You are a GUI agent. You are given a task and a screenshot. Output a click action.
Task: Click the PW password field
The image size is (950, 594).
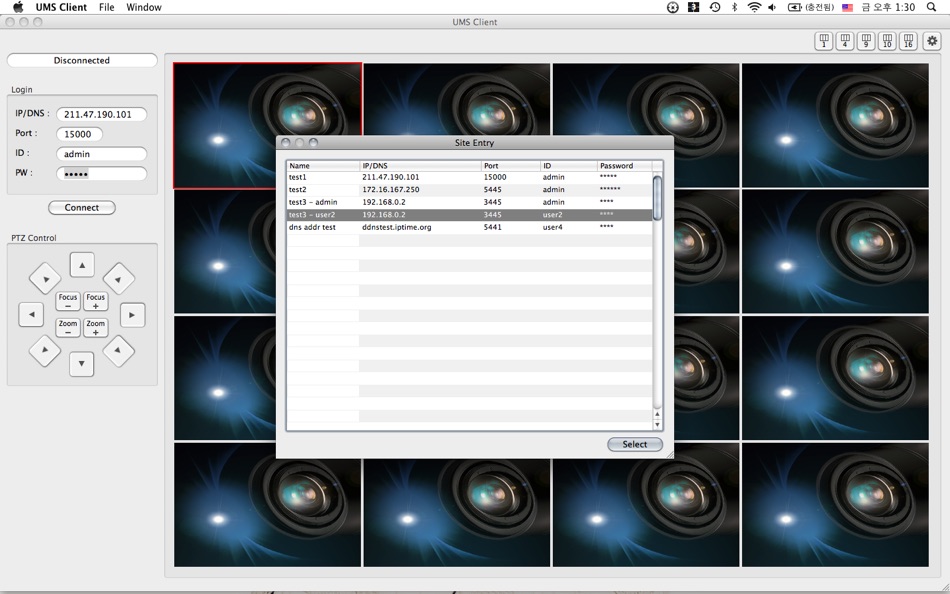[102, 174]
